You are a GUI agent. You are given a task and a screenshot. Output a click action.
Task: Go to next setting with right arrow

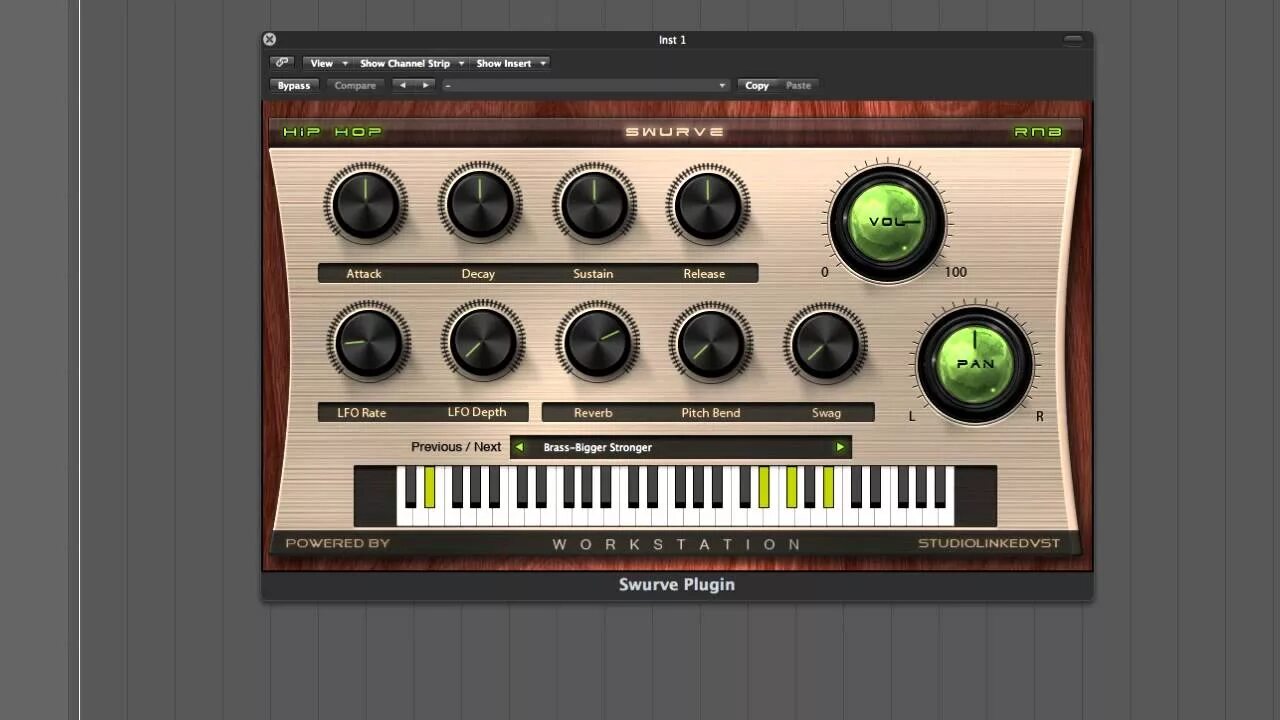pyautogui.click(x=425, y=85)
